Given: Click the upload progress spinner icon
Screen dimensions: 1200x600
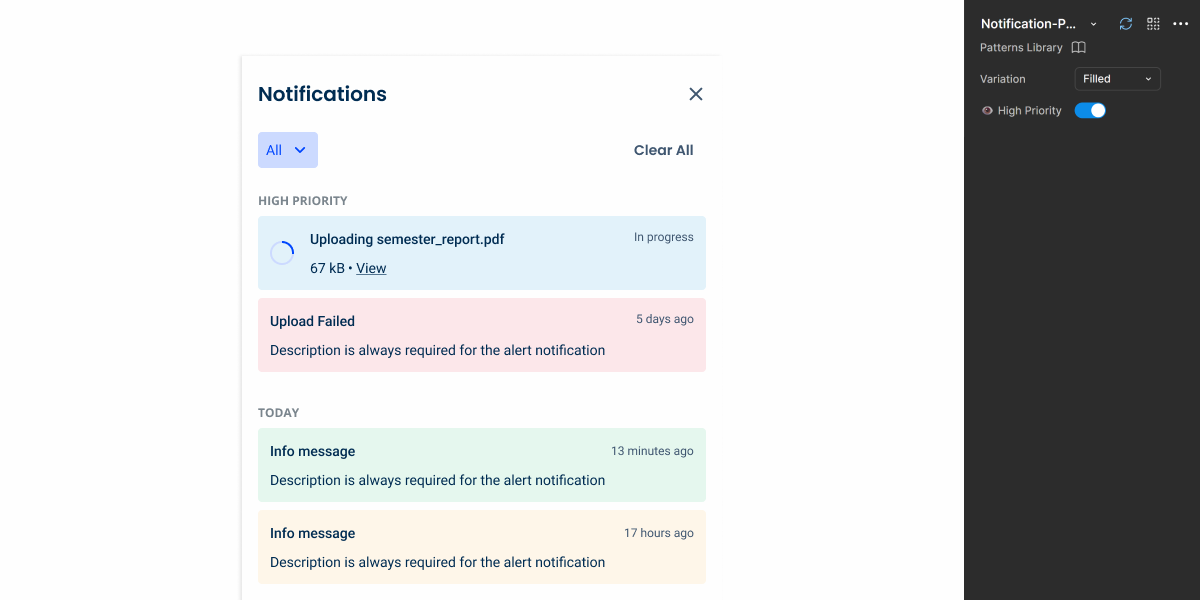Looking at the screenshot, I should tap(282, 253).
